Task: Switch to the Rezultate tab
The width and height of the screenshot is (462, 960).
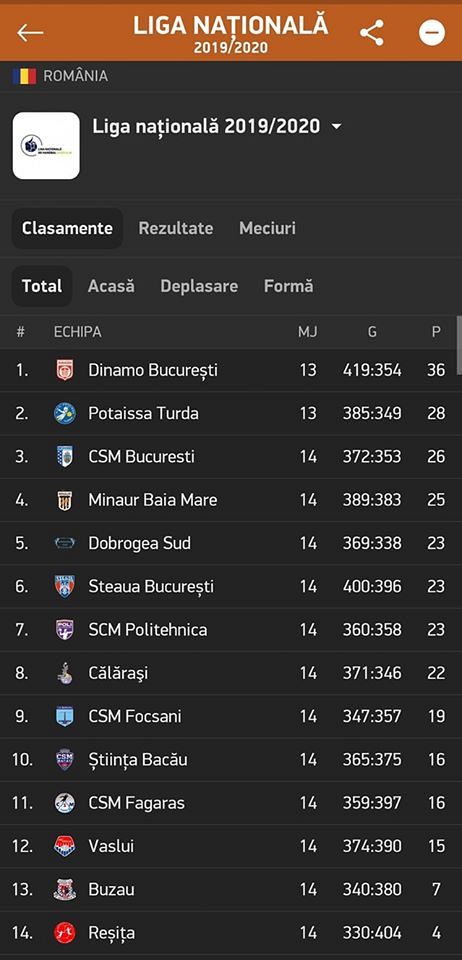Action: pyautogui.click(x=176, y=228)
